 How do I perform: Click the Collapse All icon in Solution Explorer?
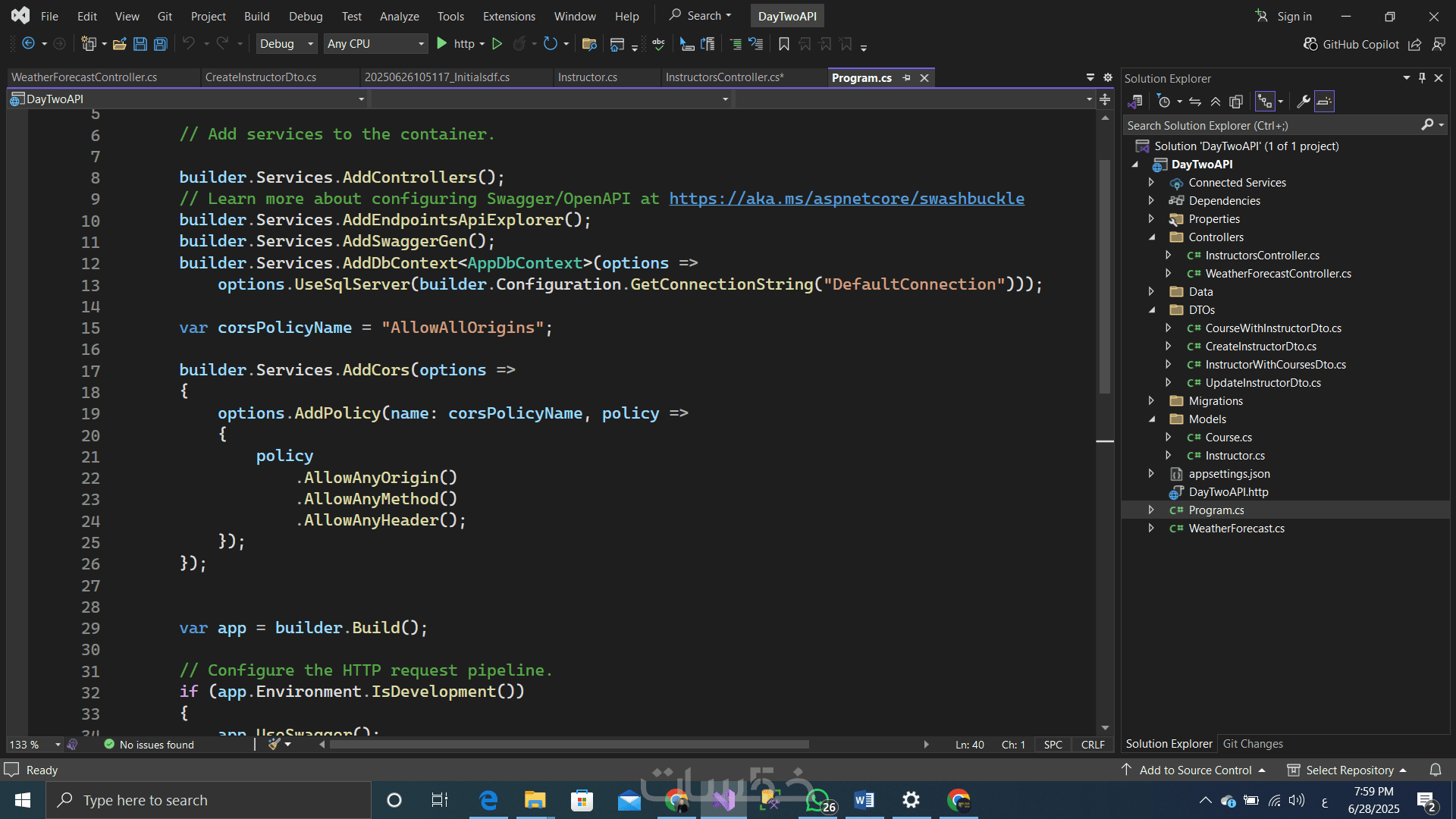point(1216,102)
